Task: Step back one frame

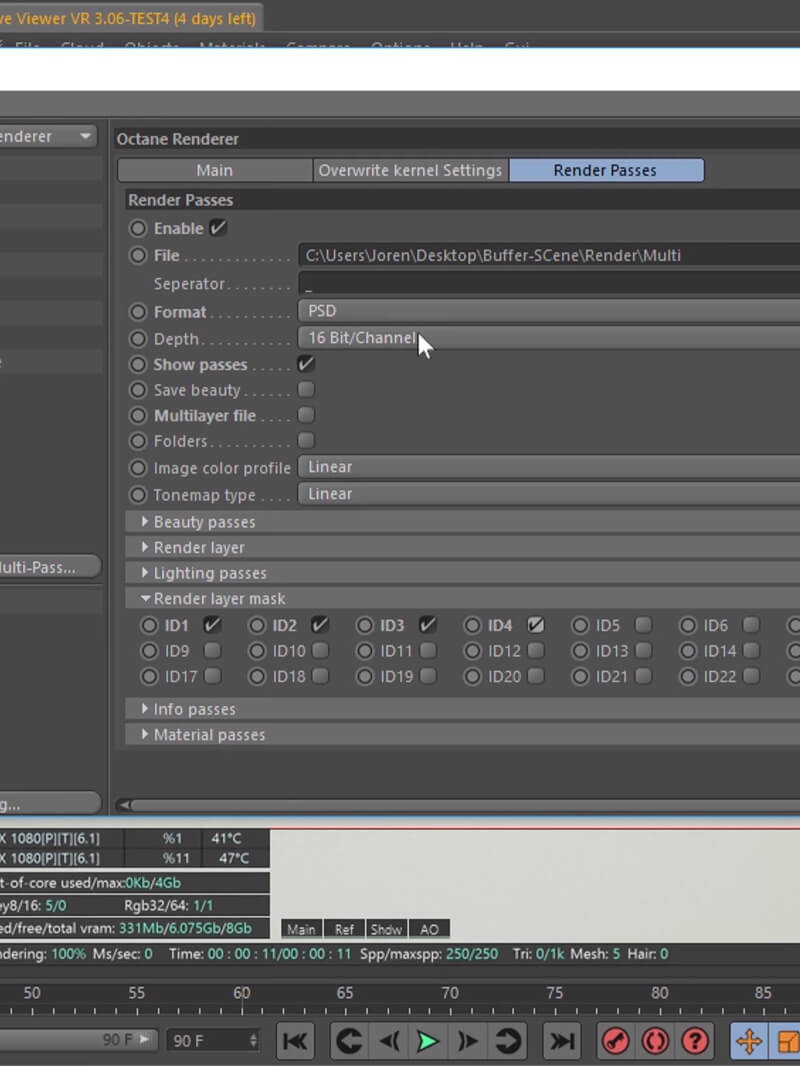Action: (389, 1041)
